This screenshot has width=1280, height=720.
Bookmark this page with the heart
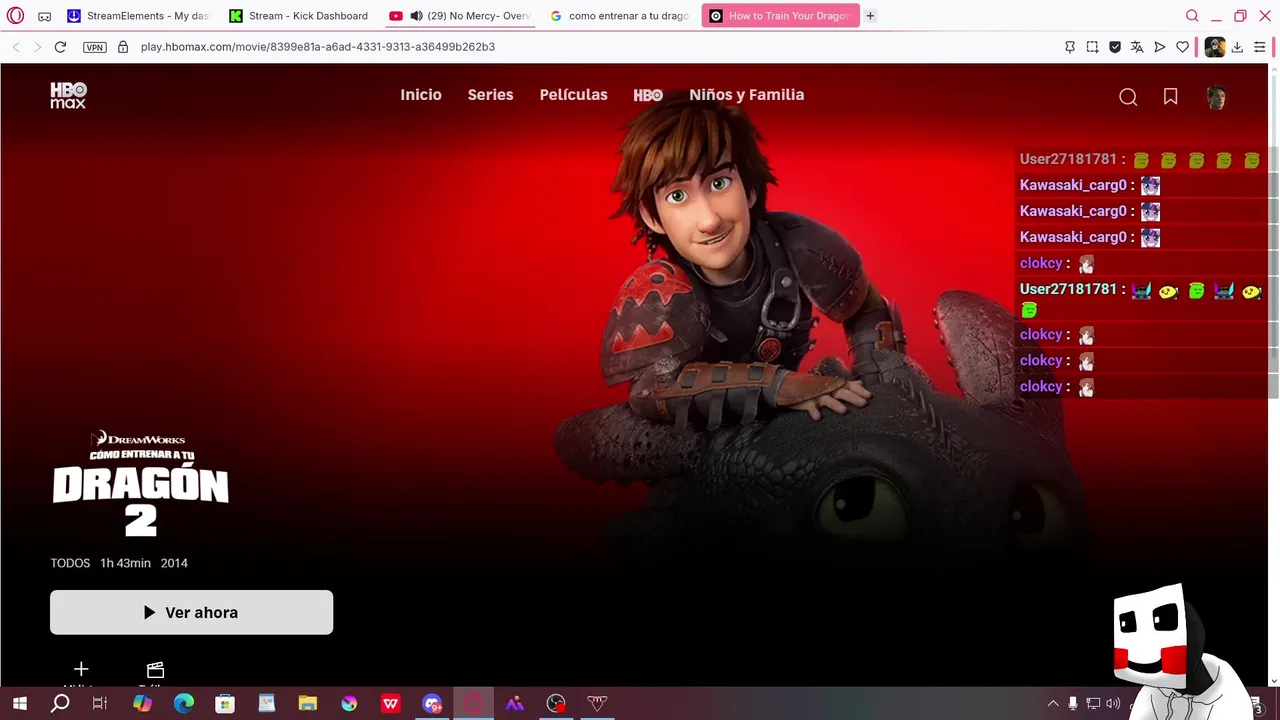[1183, 47]
